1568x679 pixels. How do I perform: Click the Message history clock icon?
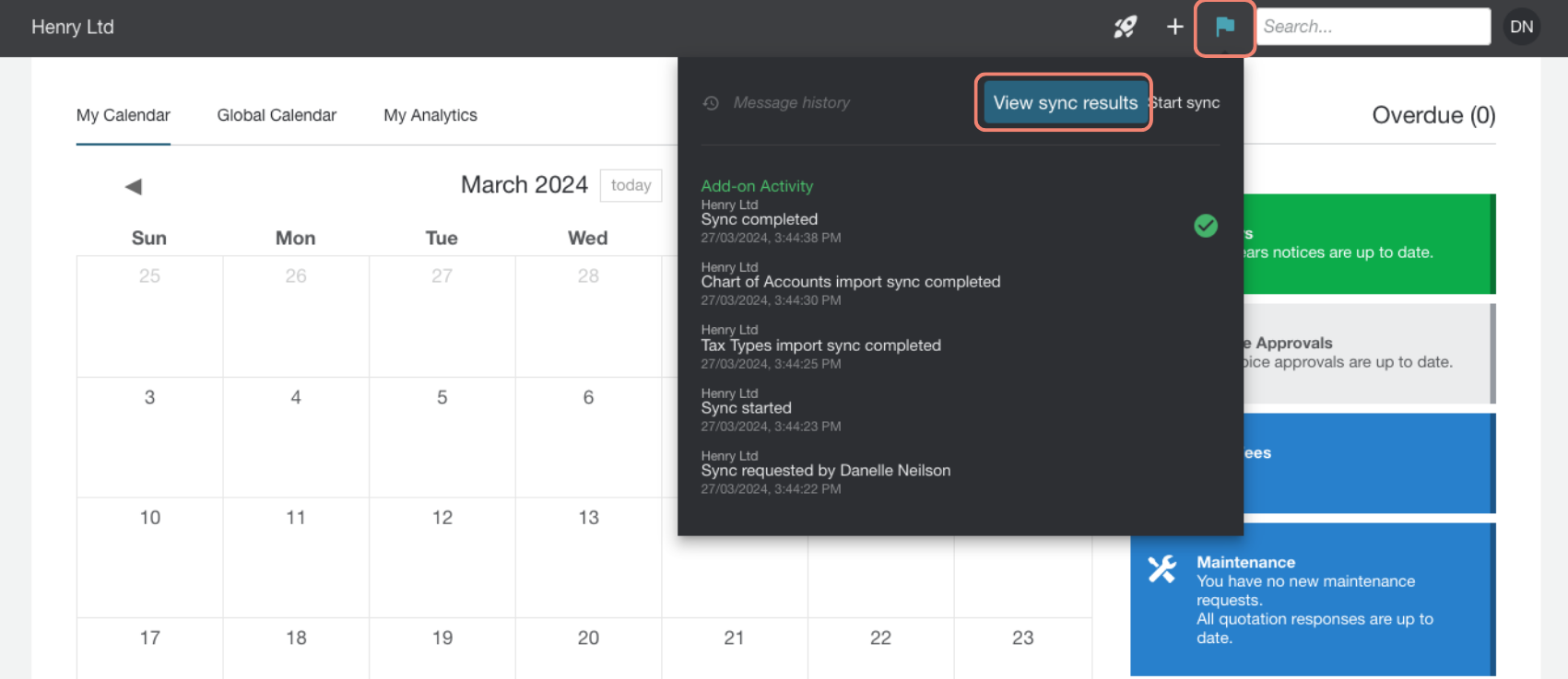click(711, 103)
